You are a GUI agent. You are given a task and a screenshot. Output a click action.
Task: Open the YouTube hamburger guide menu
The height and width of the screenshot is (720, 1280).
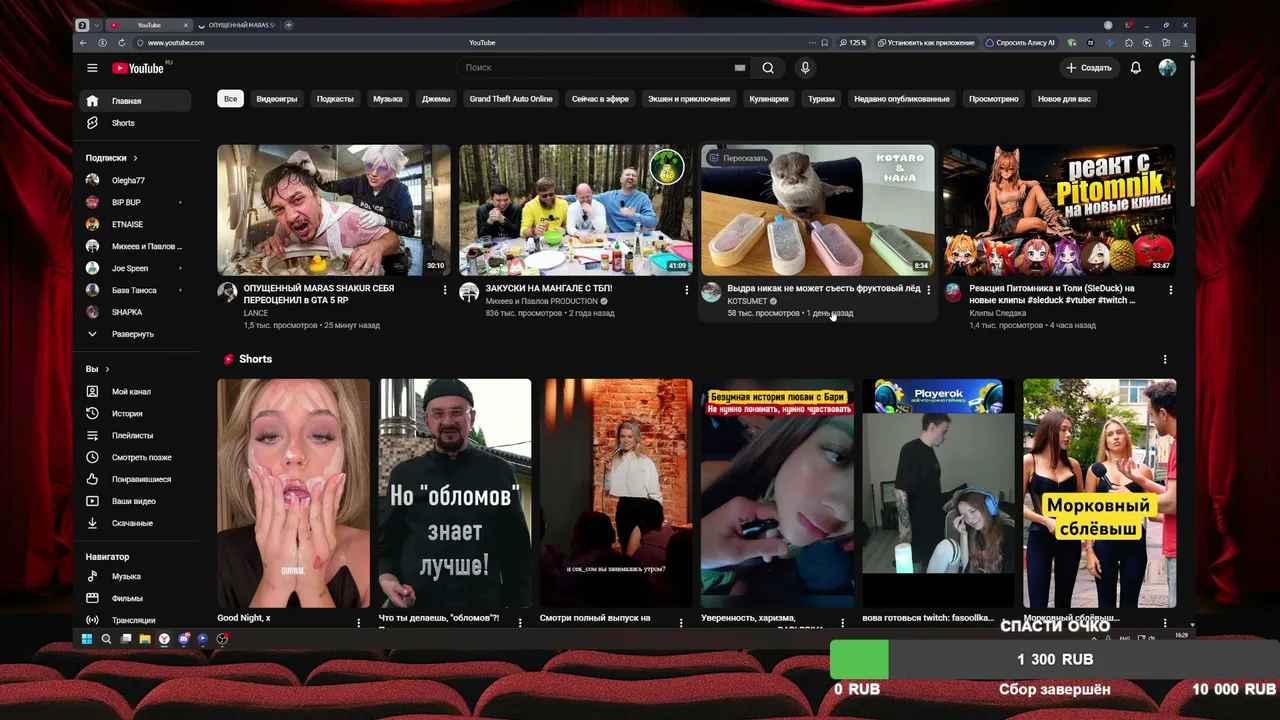click(92, 68)
